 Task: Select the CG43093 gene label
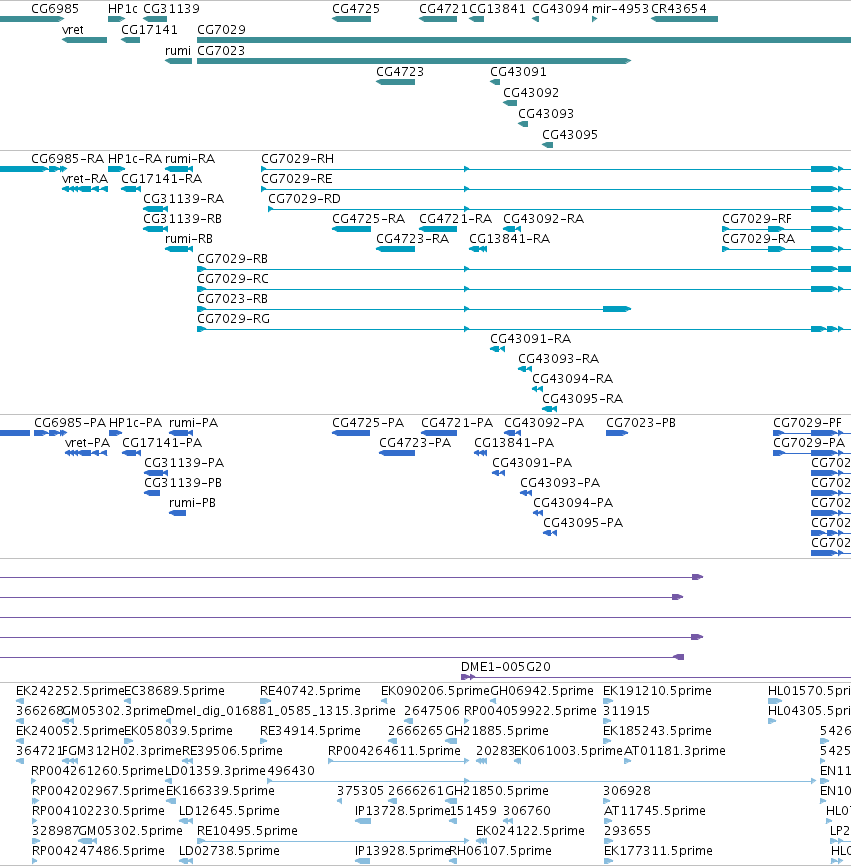coord(546,114)
